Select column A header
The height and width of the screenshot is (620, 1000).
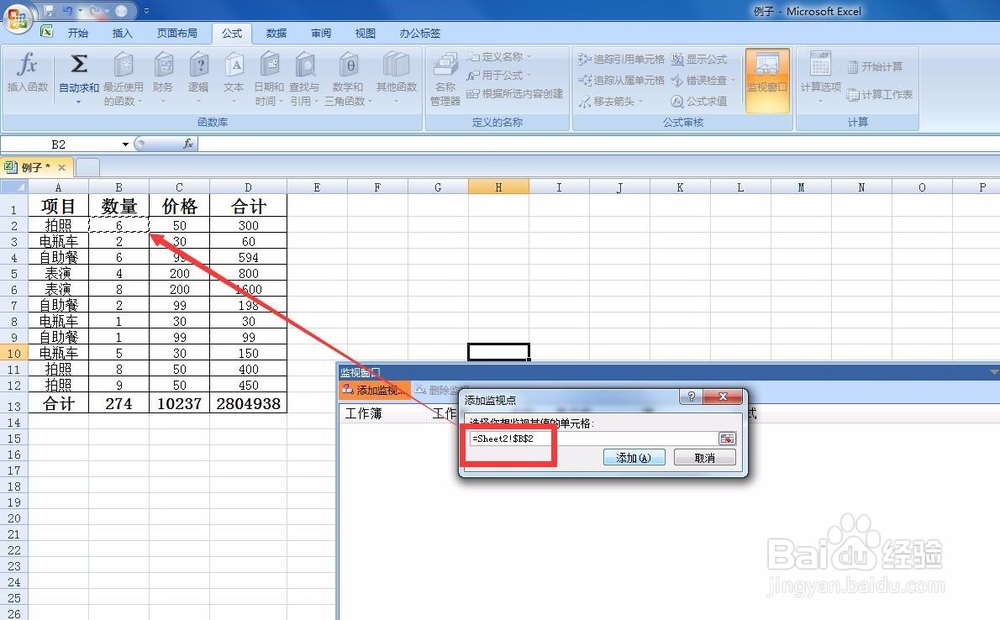click(58, 187)
